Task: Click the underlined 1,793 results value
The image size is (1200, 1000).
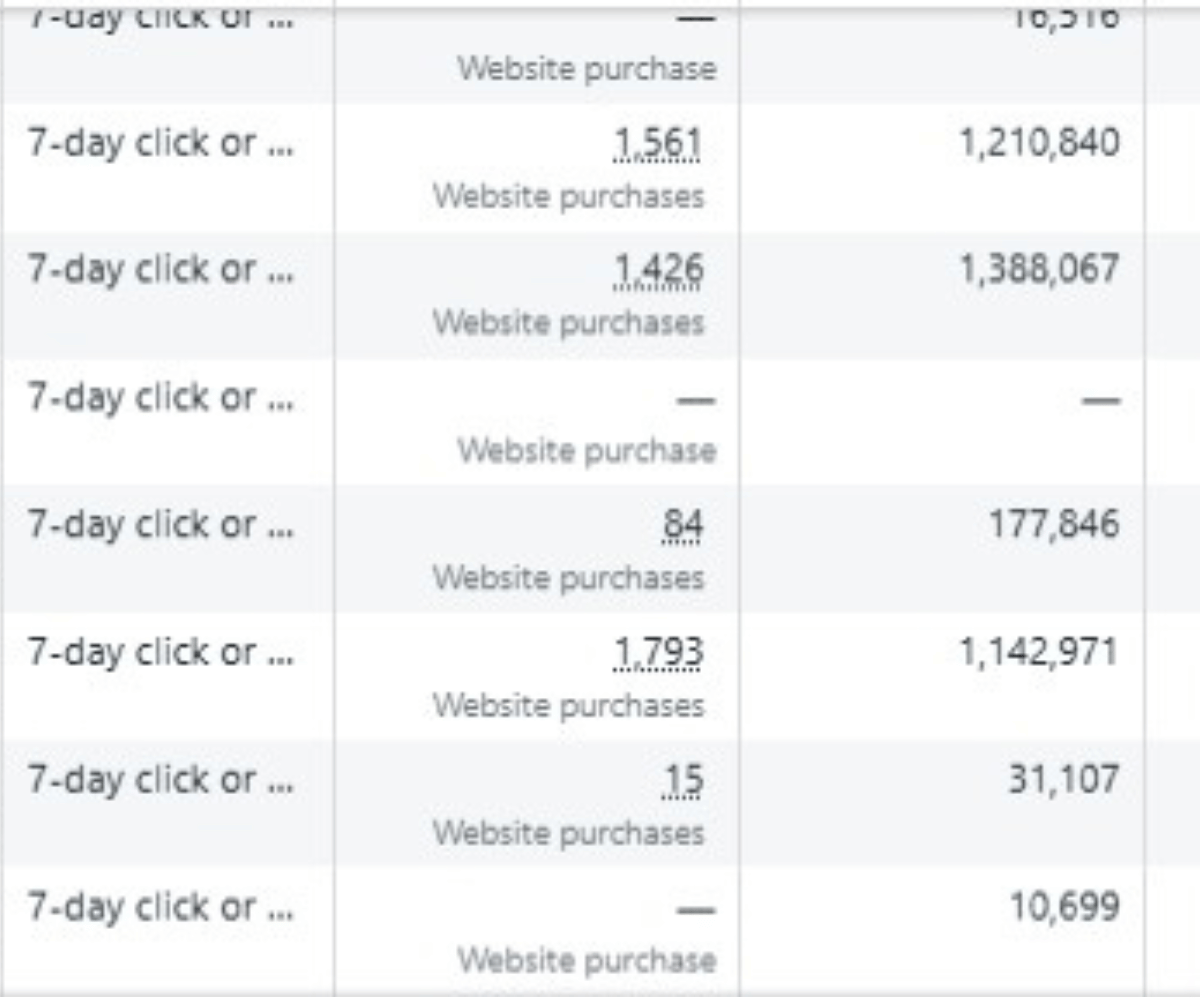Action: click(x=656, y=653)
